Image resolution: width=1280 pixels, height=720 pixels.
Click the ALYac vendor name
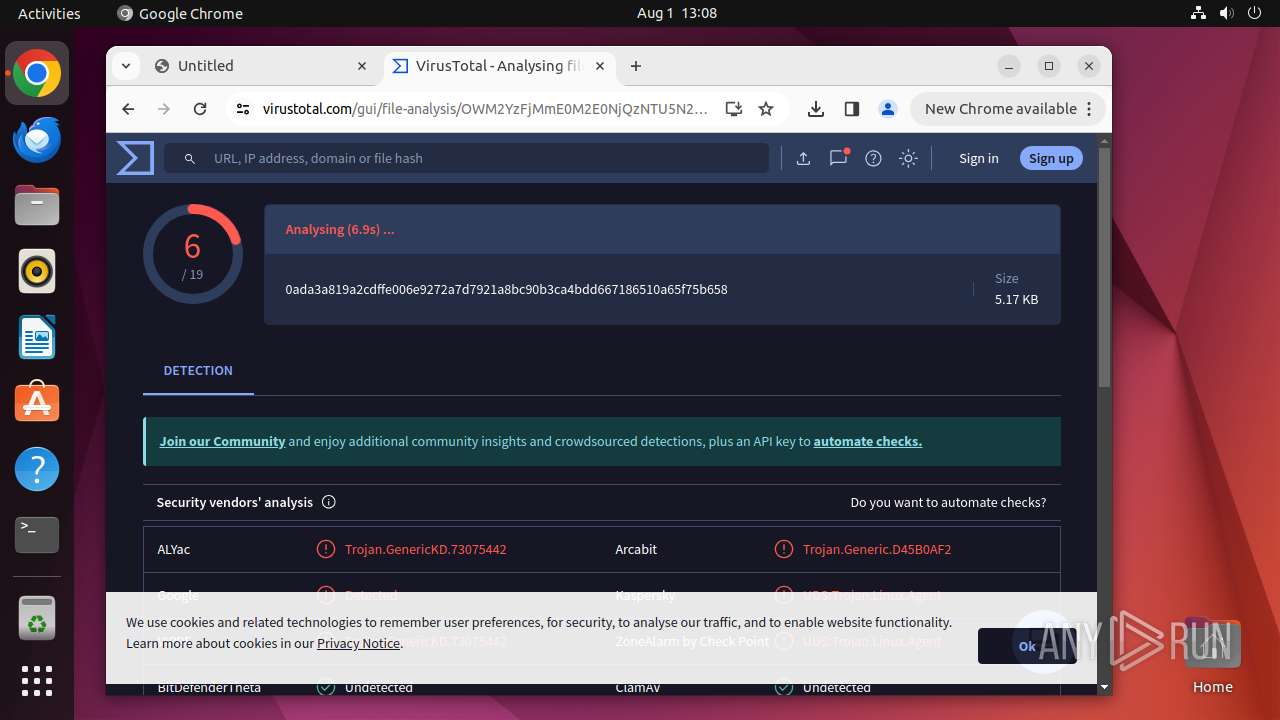pyautogui.click(x=174, y=549)
